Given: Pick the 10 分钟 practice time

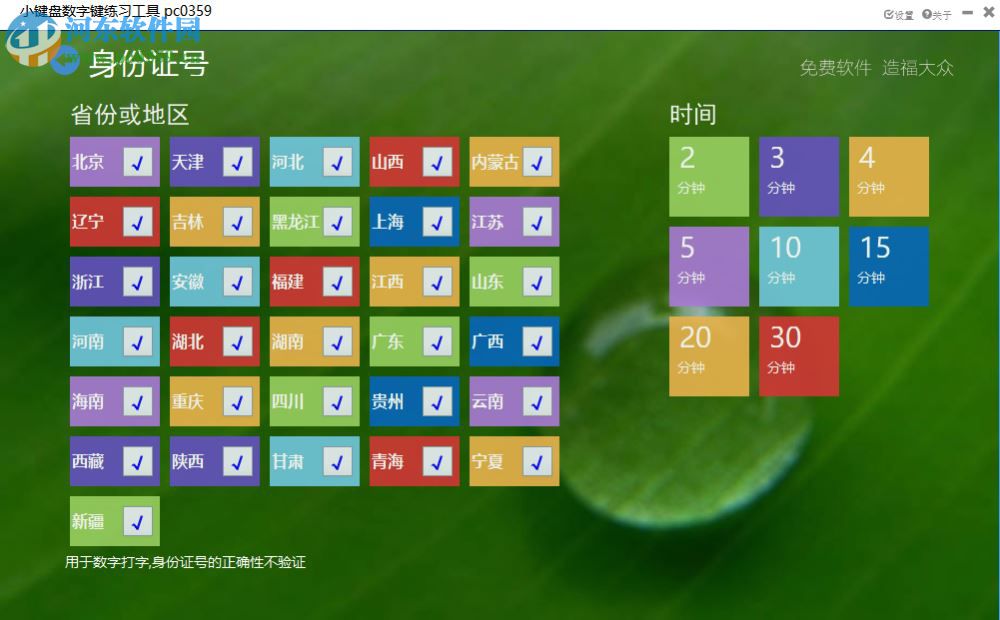Looking at the screenshot, I should click(799, 266).
